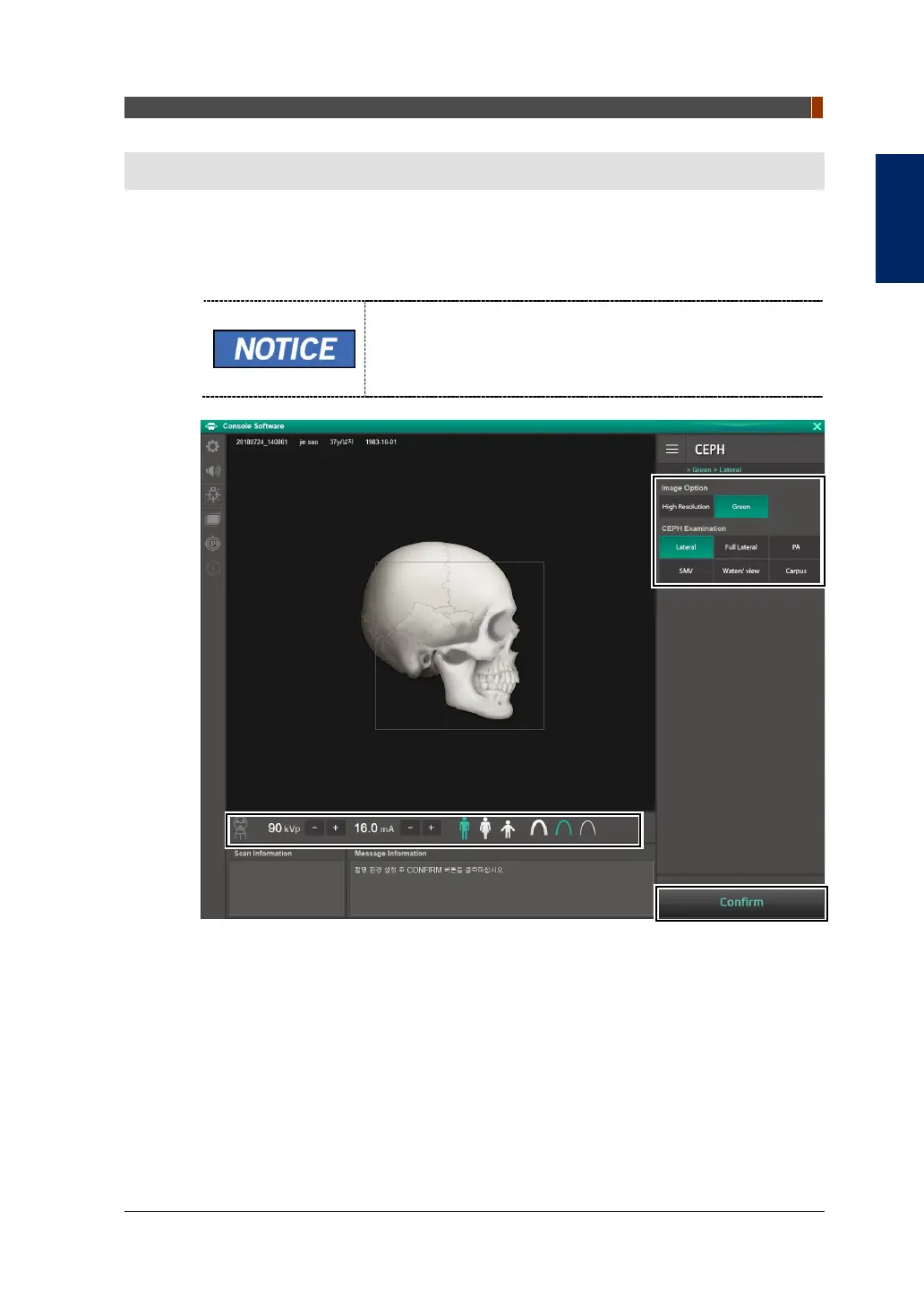Enable High Resolution image option
Viewport: 924px width, 1305px height.
(686, 507)
